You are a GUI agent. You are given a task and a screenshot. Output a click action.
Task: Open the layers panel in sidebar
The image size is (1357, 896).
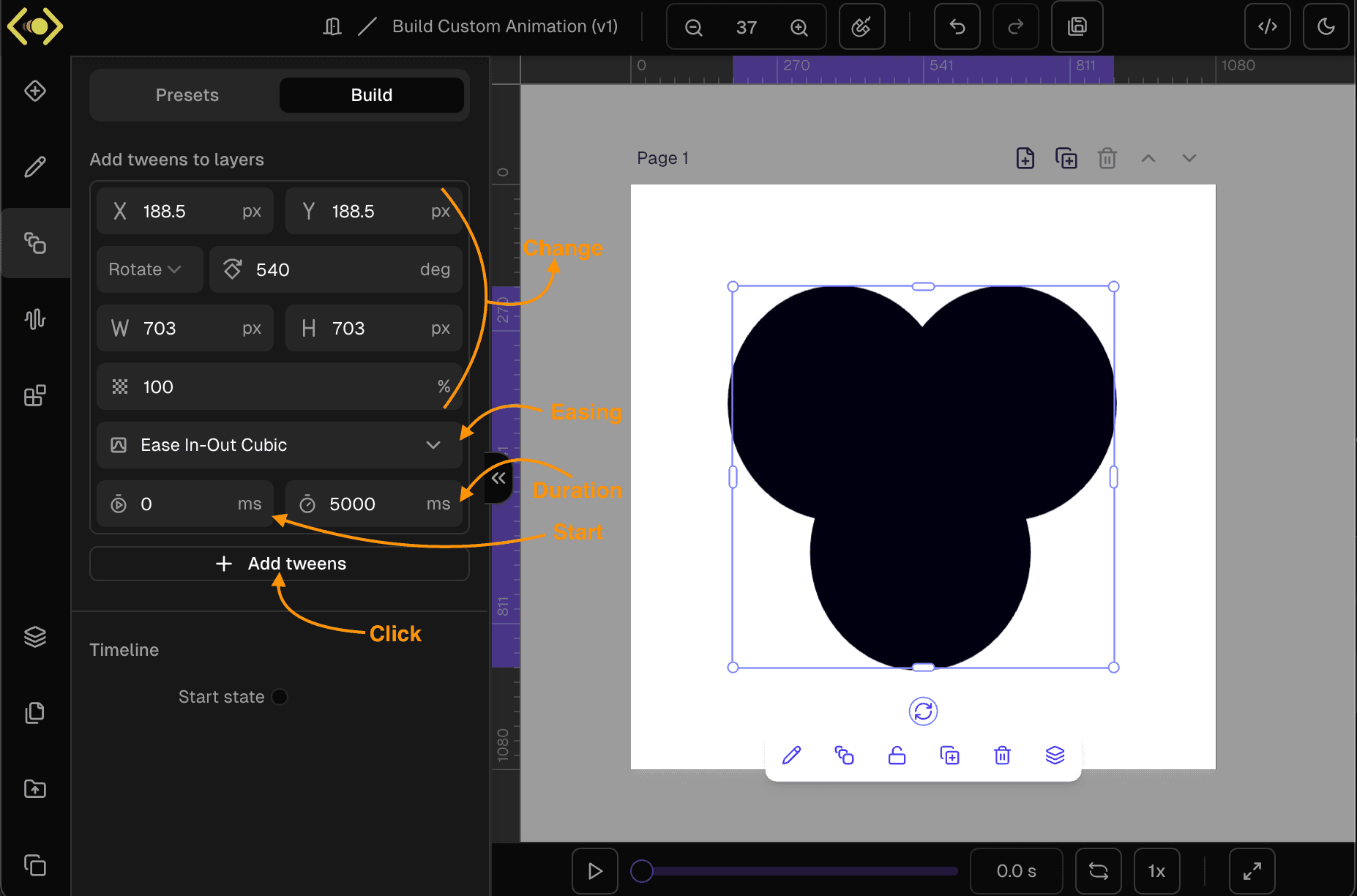coord(34,637)
